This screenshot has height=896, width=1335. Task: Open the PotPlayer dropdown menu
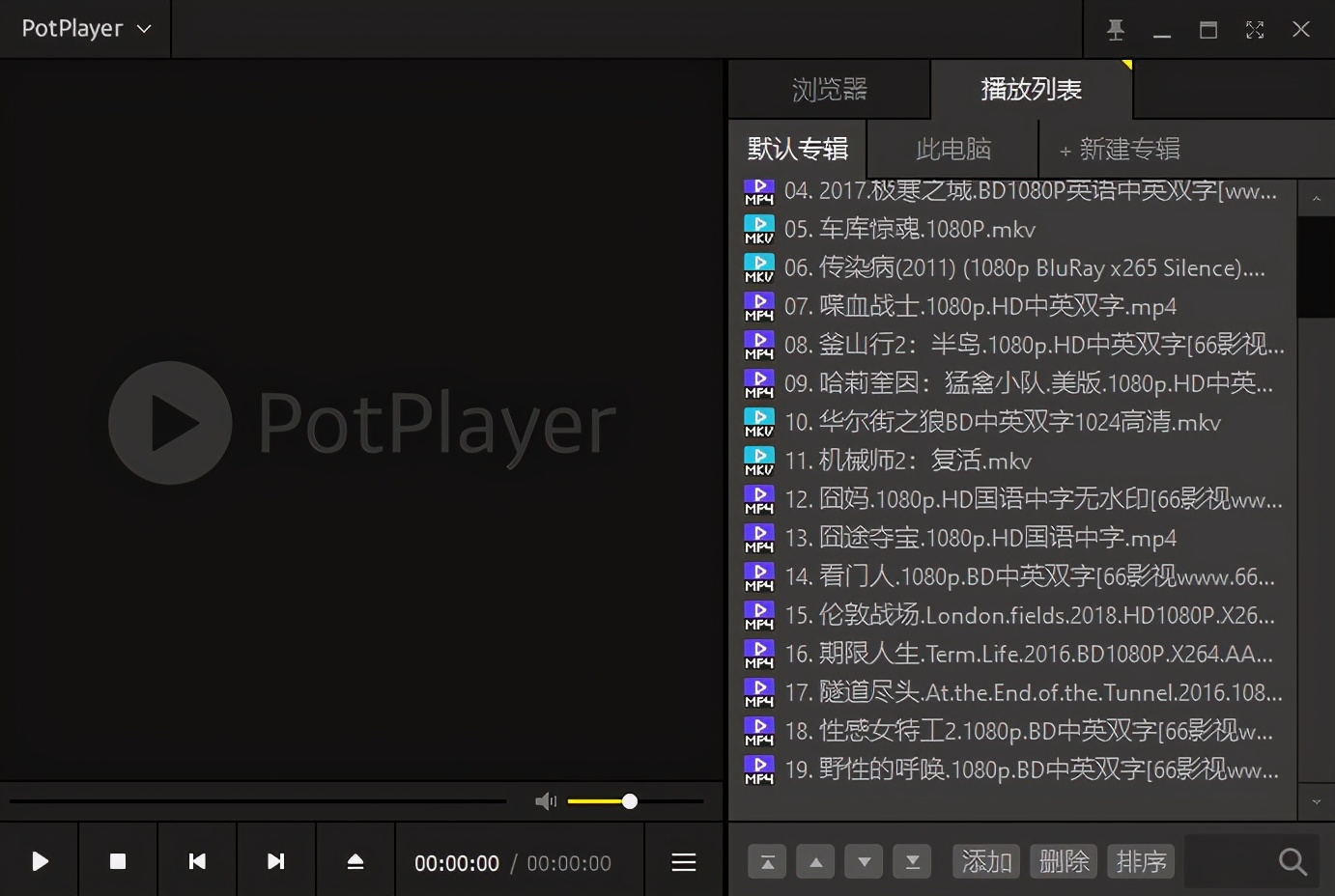[x=84, y=28]
